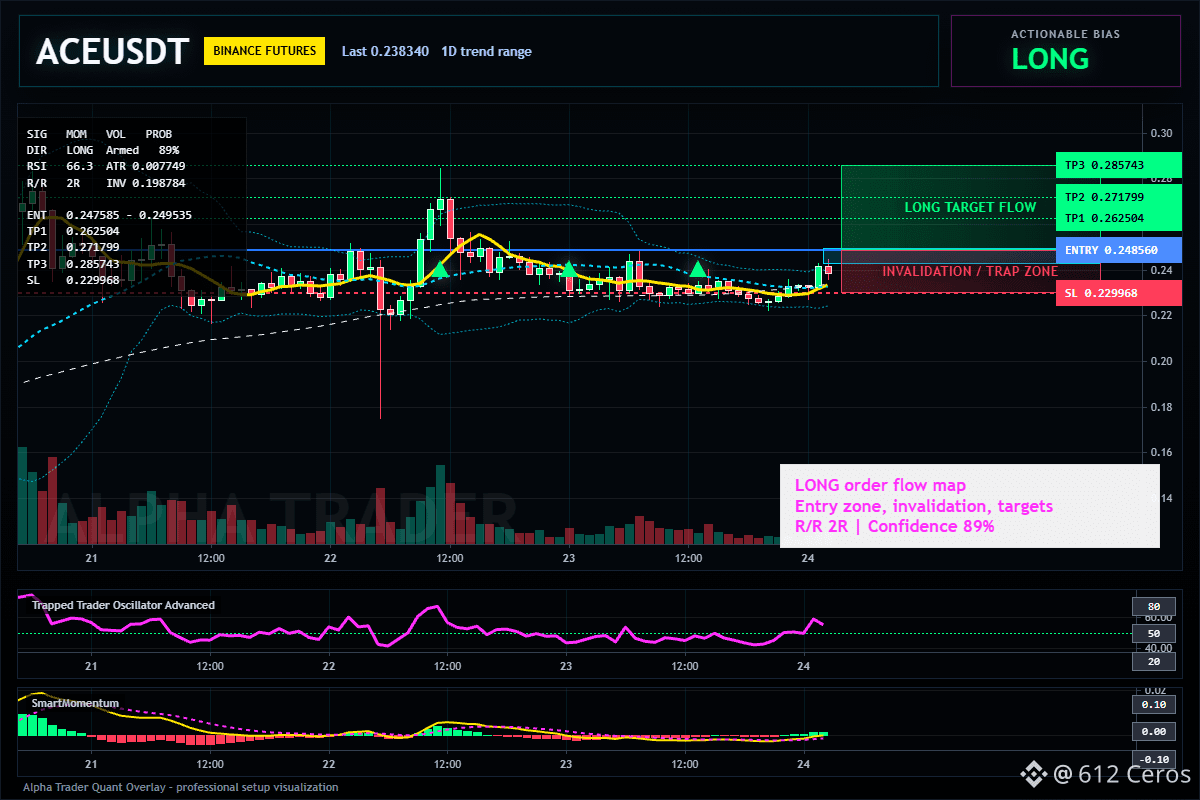Image resolution: width=1200 pixels, height=800 pixels.
Task: Click the ENT 0.247585 - 0.249535 row
Action: (109, 215)
